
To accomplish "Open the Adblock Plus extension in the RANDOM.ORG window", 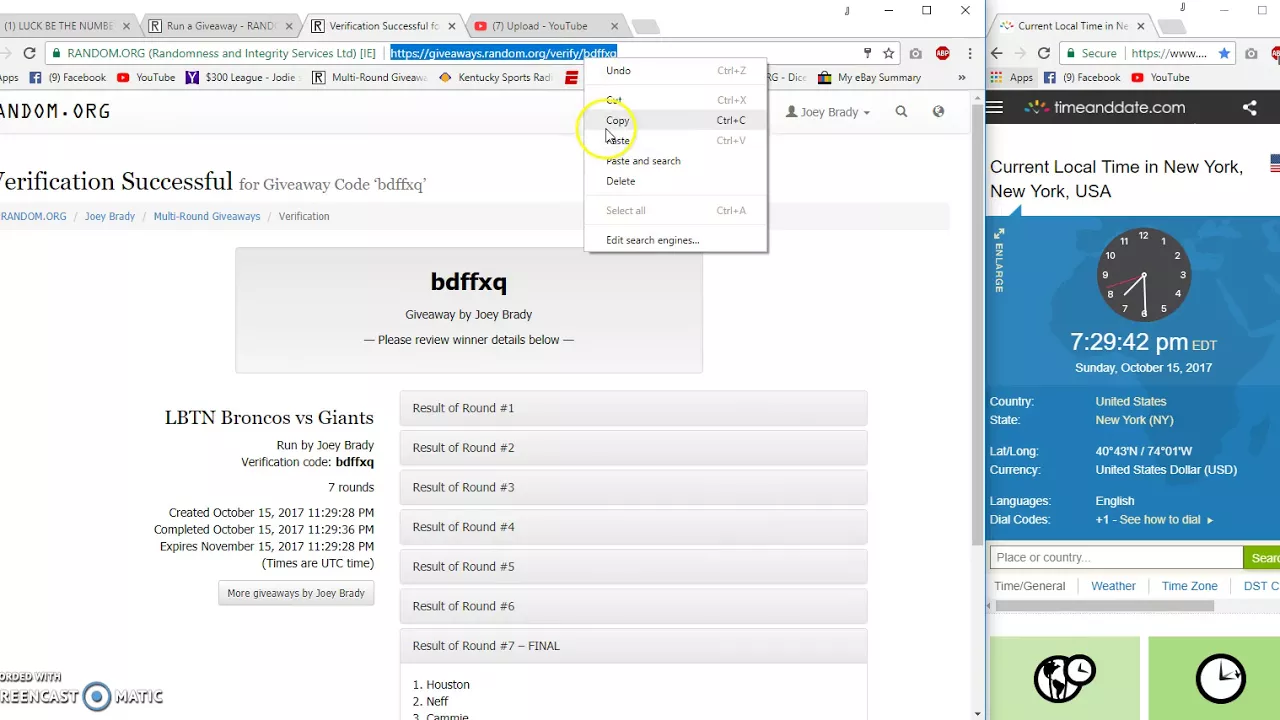I will coord(942,53).
